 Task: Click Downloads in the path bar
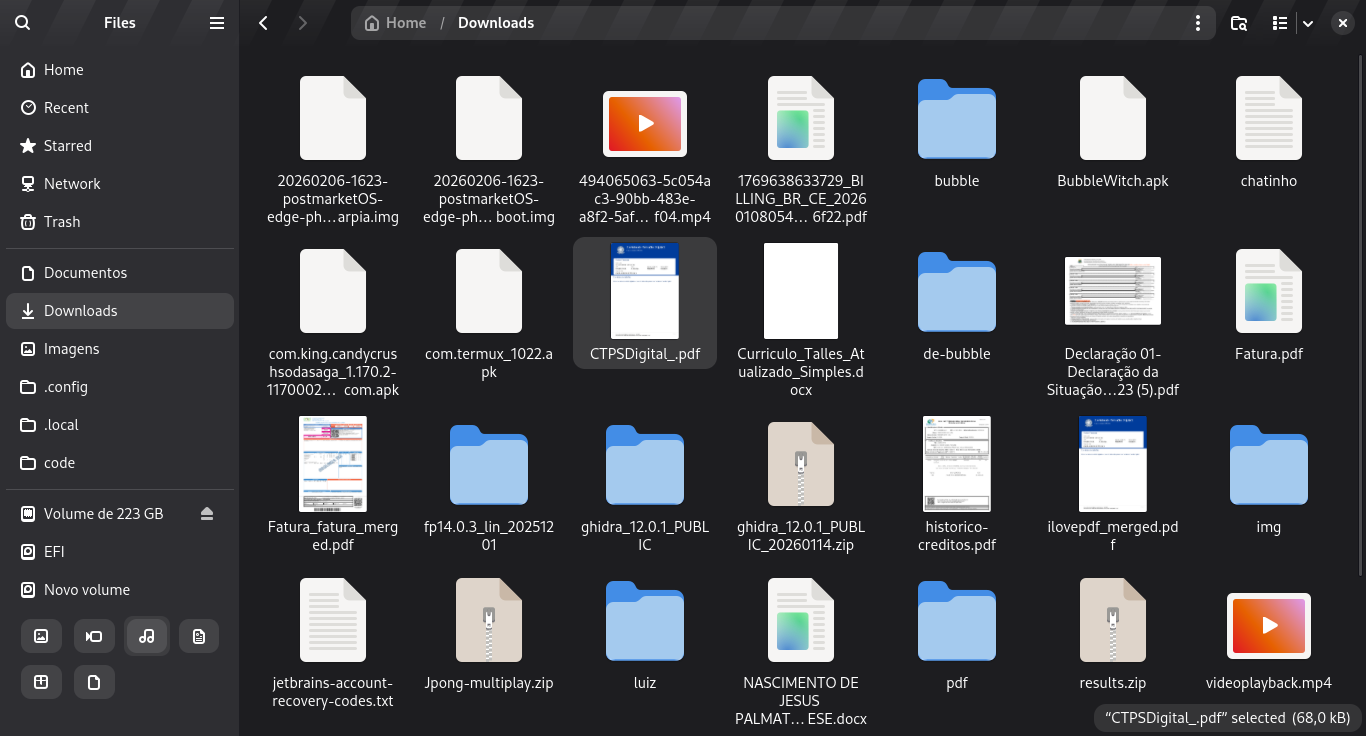[x=496, y=23]
